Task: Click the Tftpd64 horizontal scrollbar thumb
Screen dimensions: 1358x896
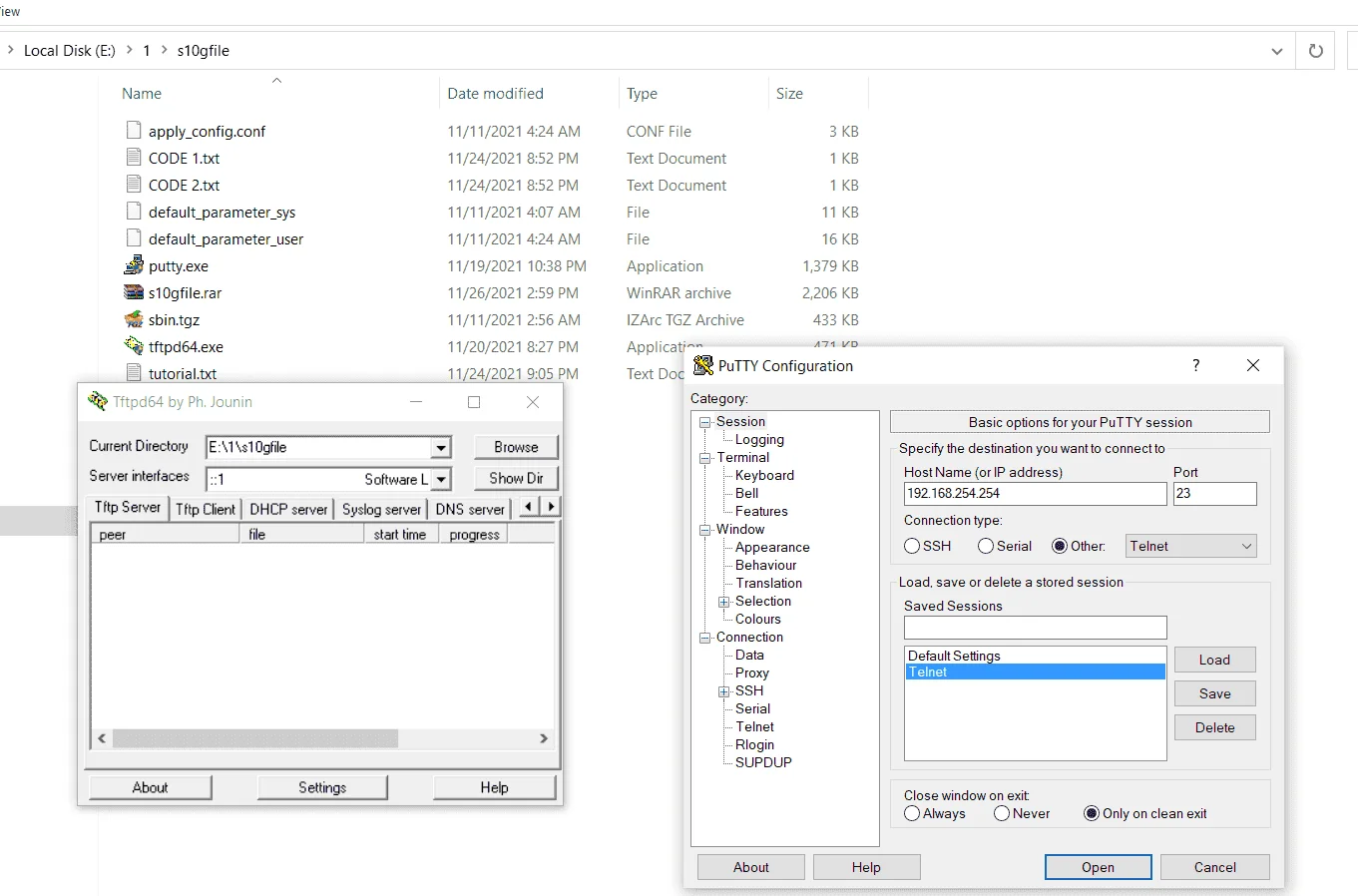Action: [x=254, y=738]
